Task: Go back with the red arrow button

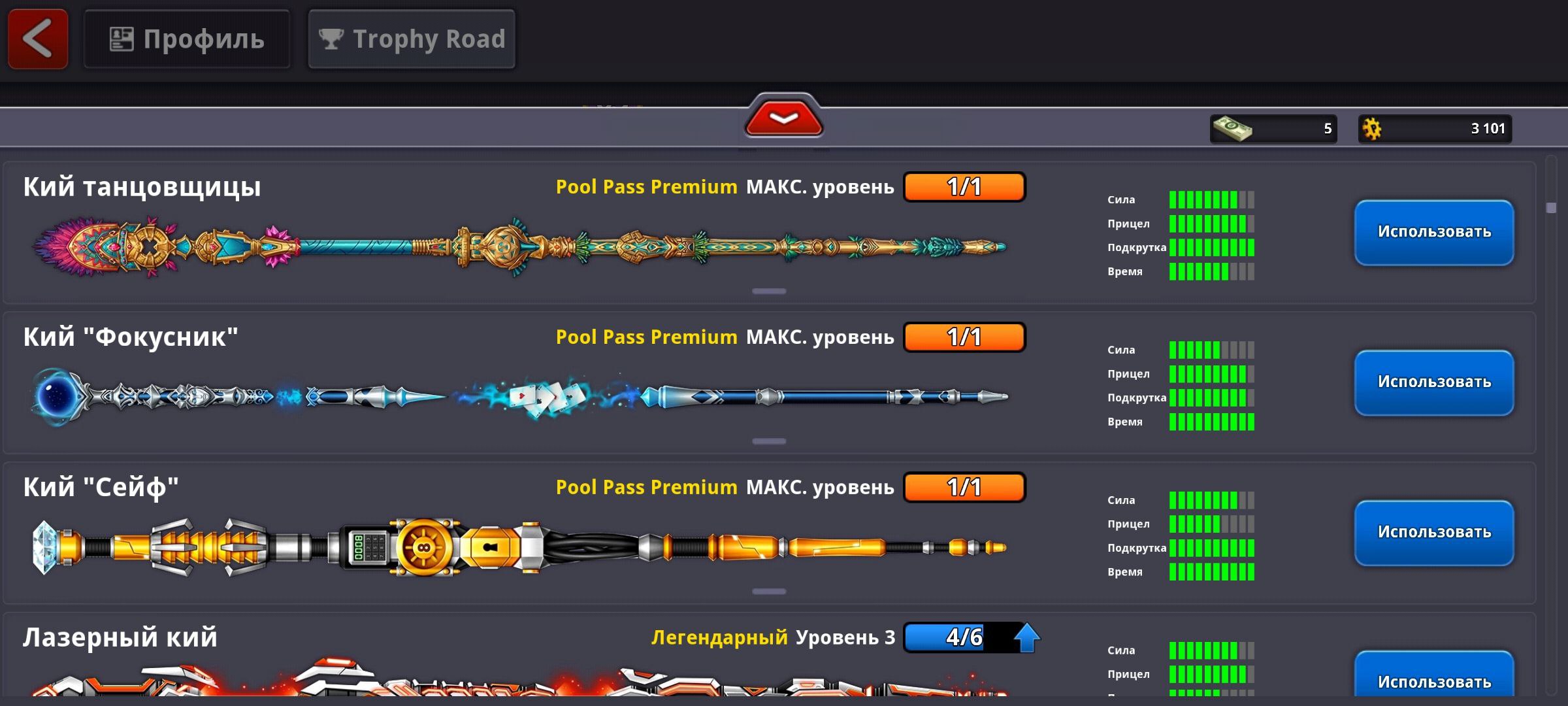Action: (38, 39)
